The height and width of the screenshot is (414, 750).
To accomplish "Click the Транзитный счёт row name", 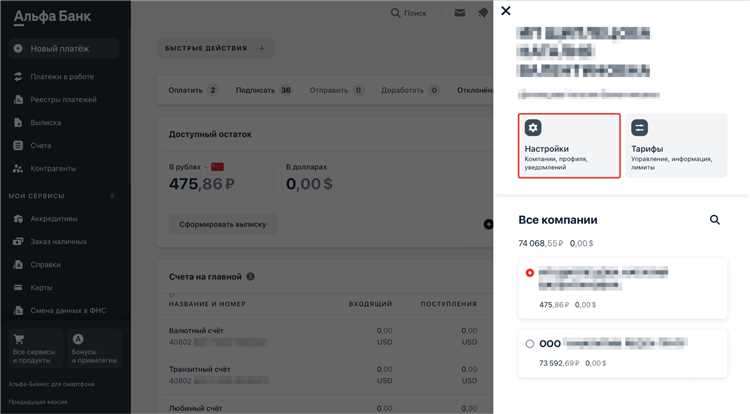I will click(x=199, y=369).
